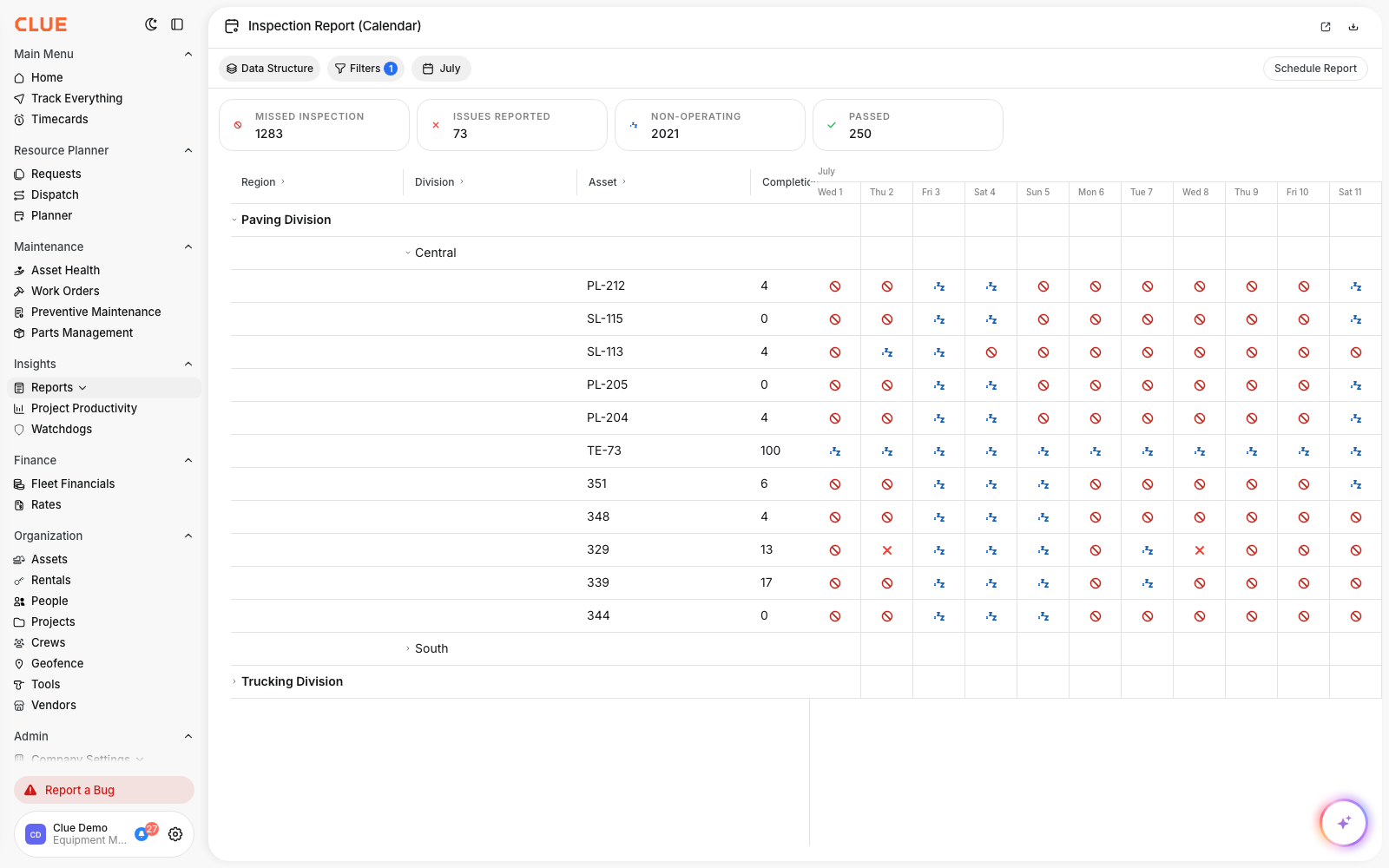This screenshot has height=868, width=1389.
Task: Open the AI assistant sparkle button
Action: click(1344, 822)
